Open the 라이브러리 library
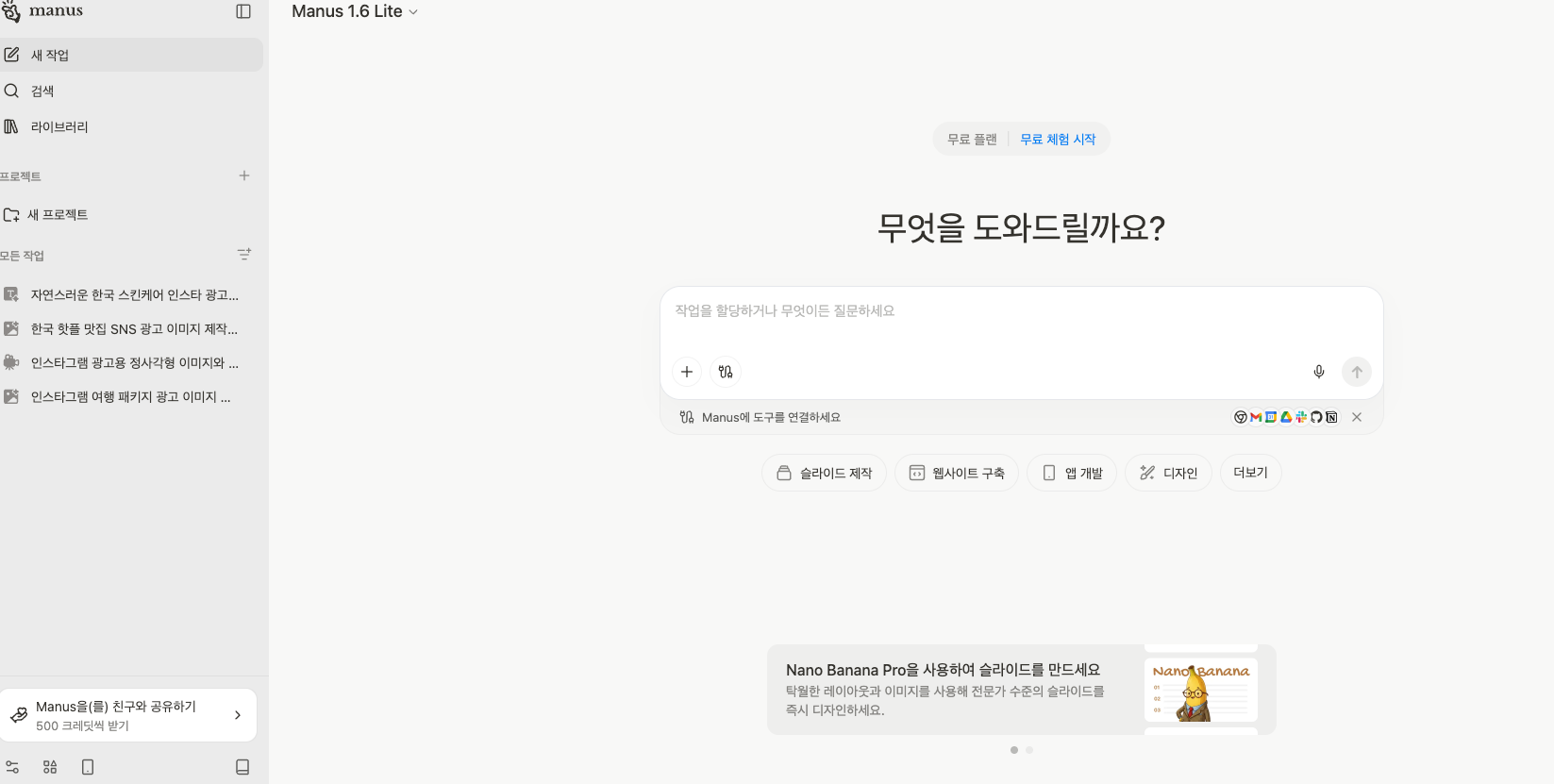Image resolution: width=1554 pixels, height=784 pixels. (58, 126)
